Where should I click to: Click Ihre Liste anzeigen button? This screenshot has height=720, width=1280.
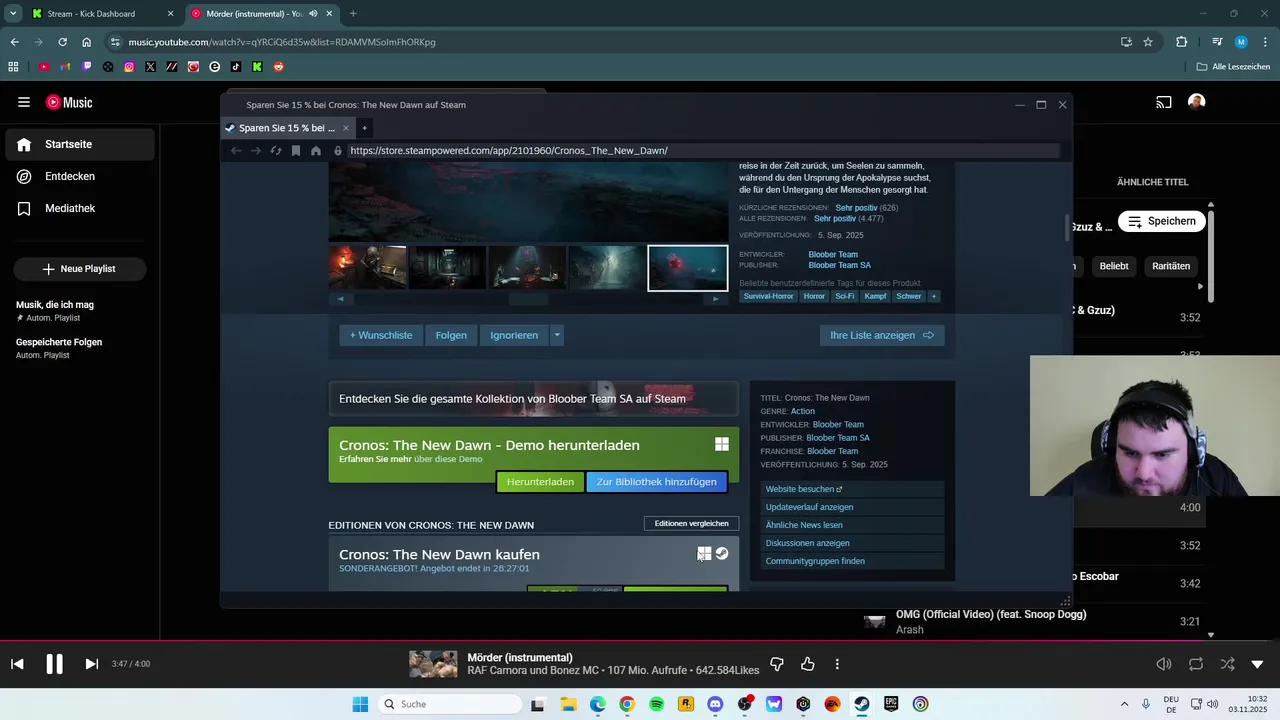(882, 335)
